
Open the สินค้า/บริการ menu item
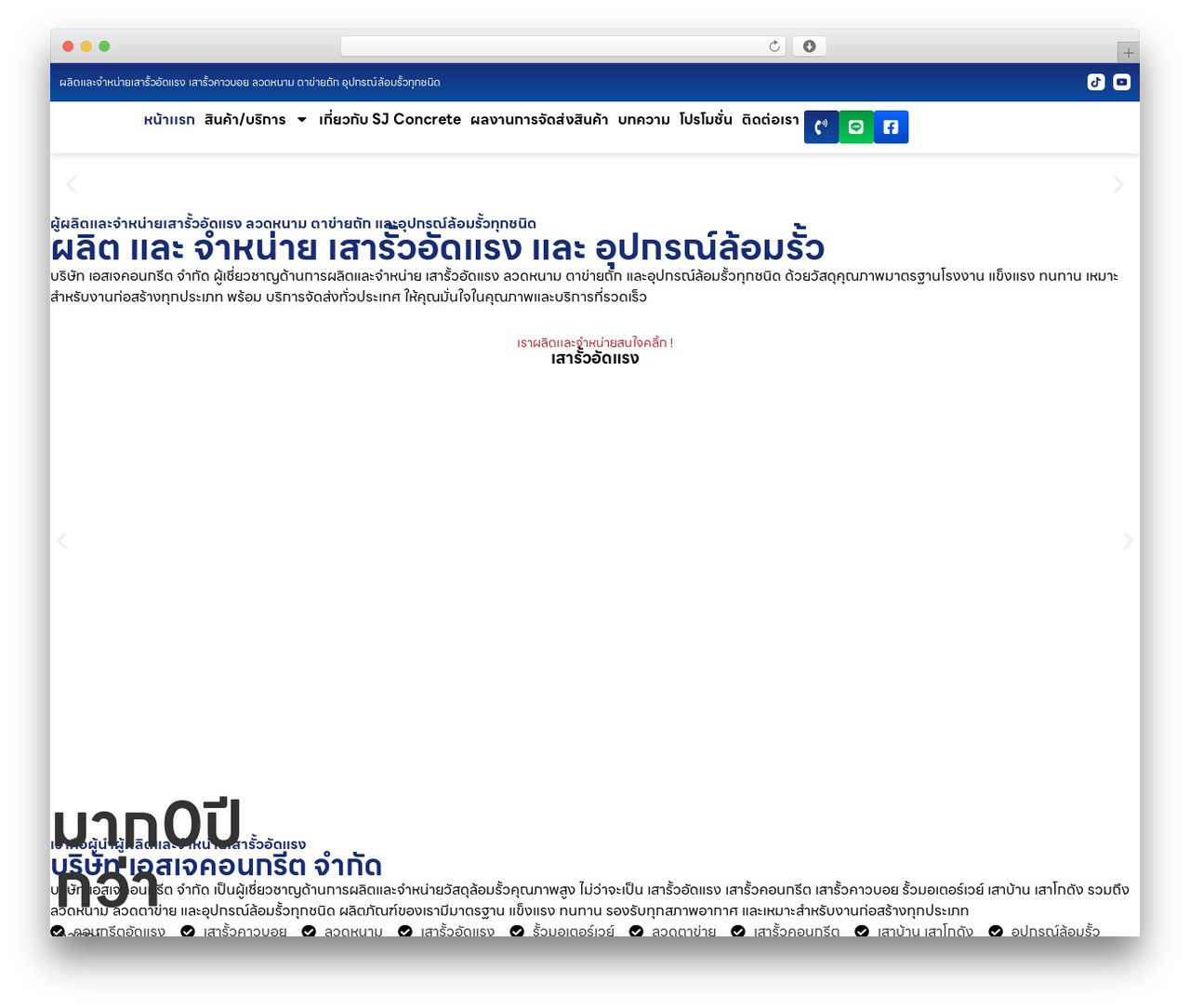click(245, 120)
